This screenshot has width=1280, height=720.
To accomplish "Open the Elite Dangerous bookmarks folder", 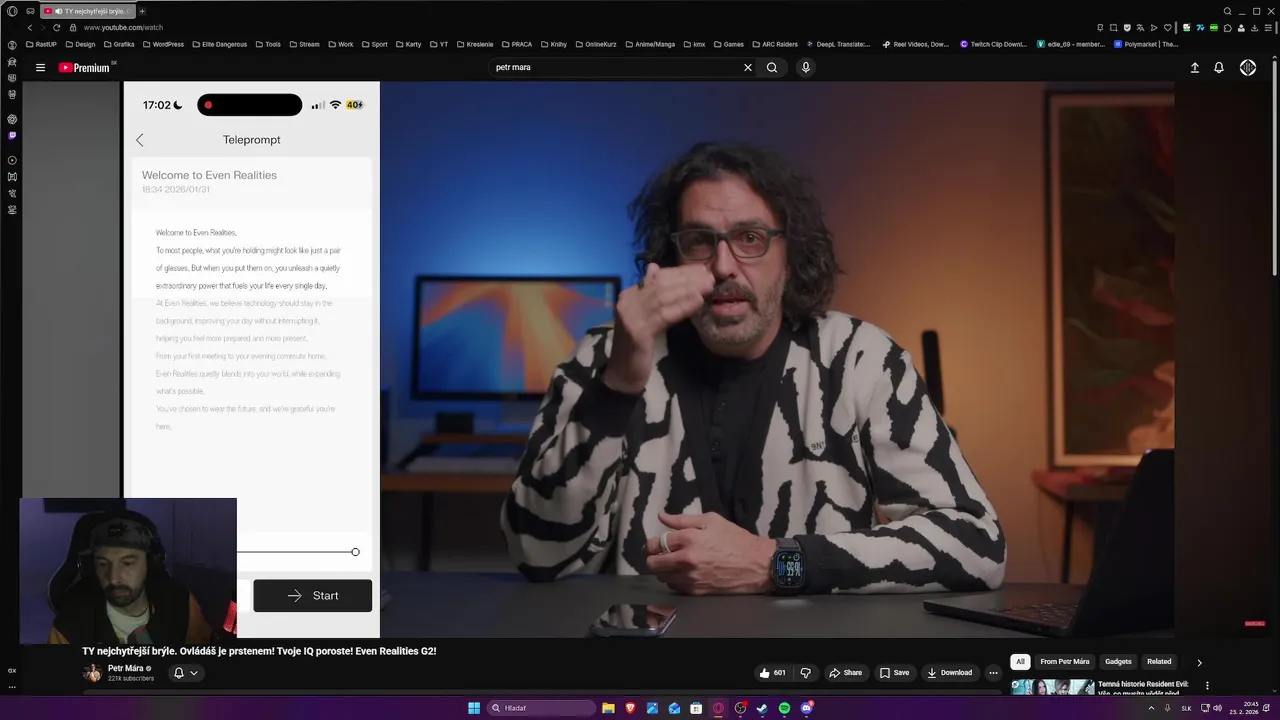I will point(222,44).
